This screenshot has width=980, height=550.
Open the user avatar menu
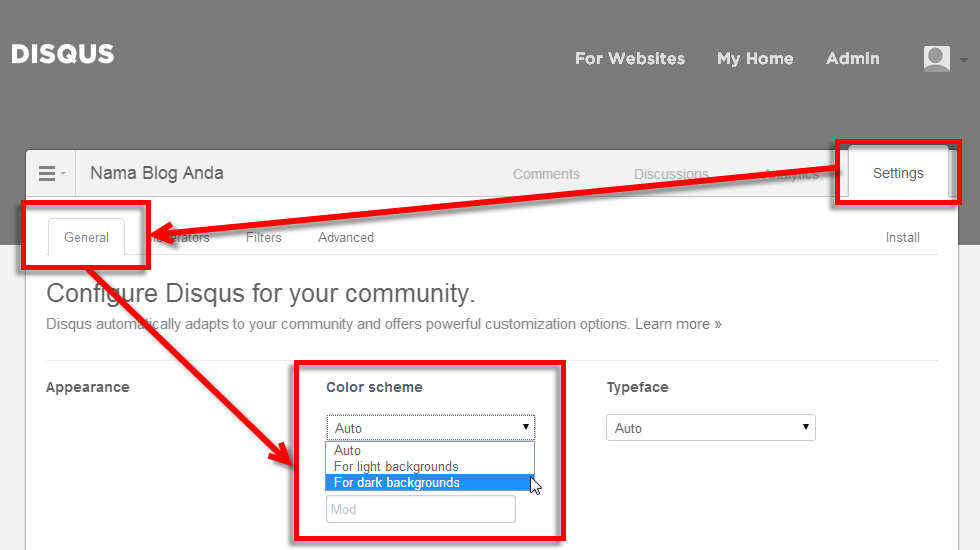pos(936,59)
